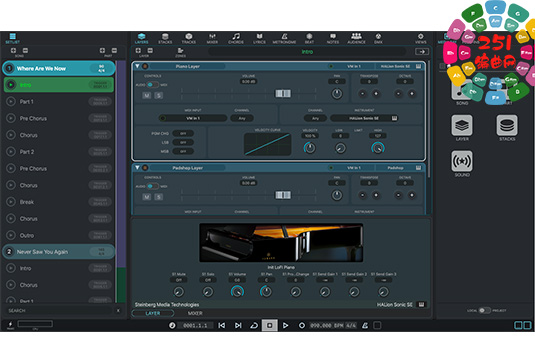Image resolution: width=535 pixels, height=363 pixels.
Task: Open the Stacks view in top toolbar
Action: pos(165,38)
